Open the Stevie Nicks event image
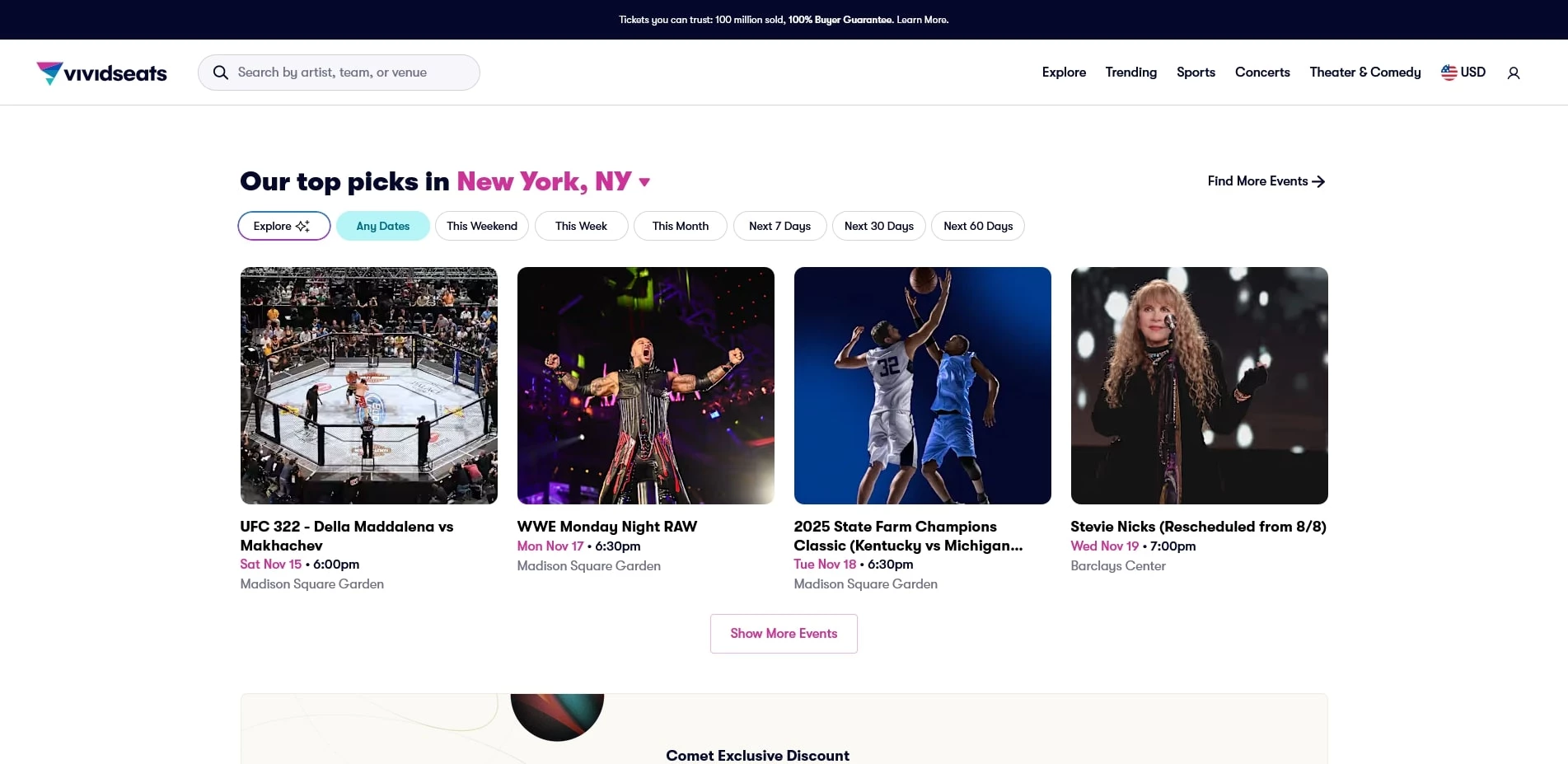Image resolution: width=1568 pixels, height=764 pixels. (x=1199, y=385)
